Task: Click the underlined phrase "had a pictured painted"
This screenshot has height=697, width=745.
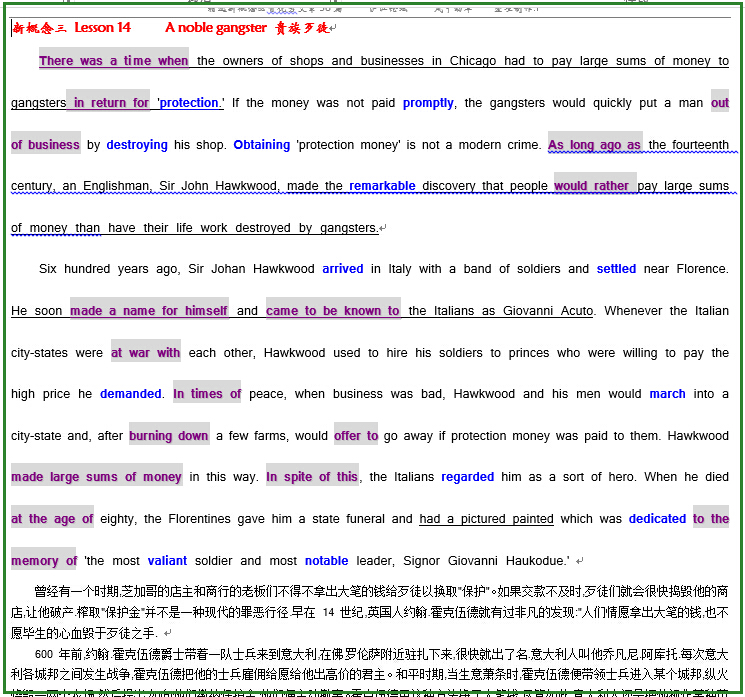Action: point(486,519)
